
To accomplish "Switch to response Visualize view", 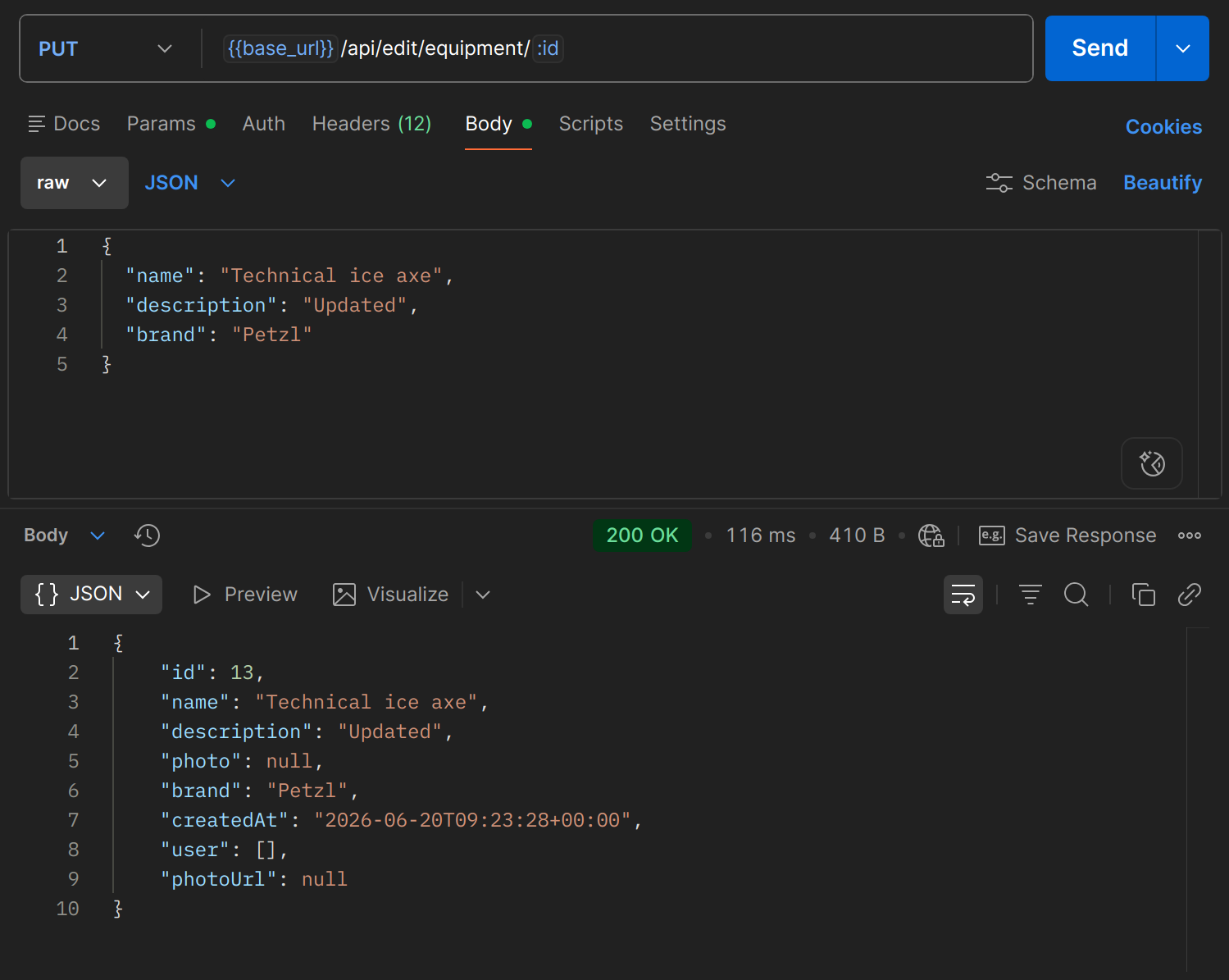I will pyautogui.click(x=390, y=595).
